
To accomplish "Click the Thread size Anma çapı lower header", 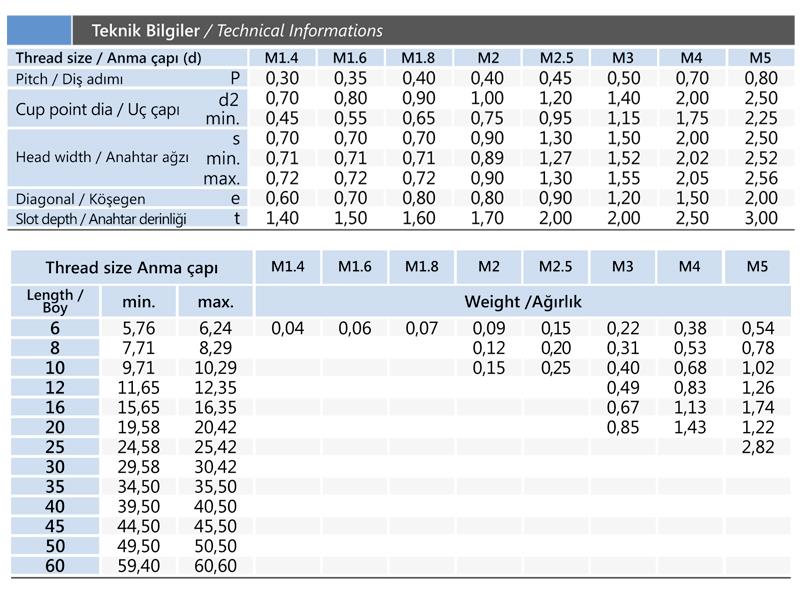I will tap(132, 267).
